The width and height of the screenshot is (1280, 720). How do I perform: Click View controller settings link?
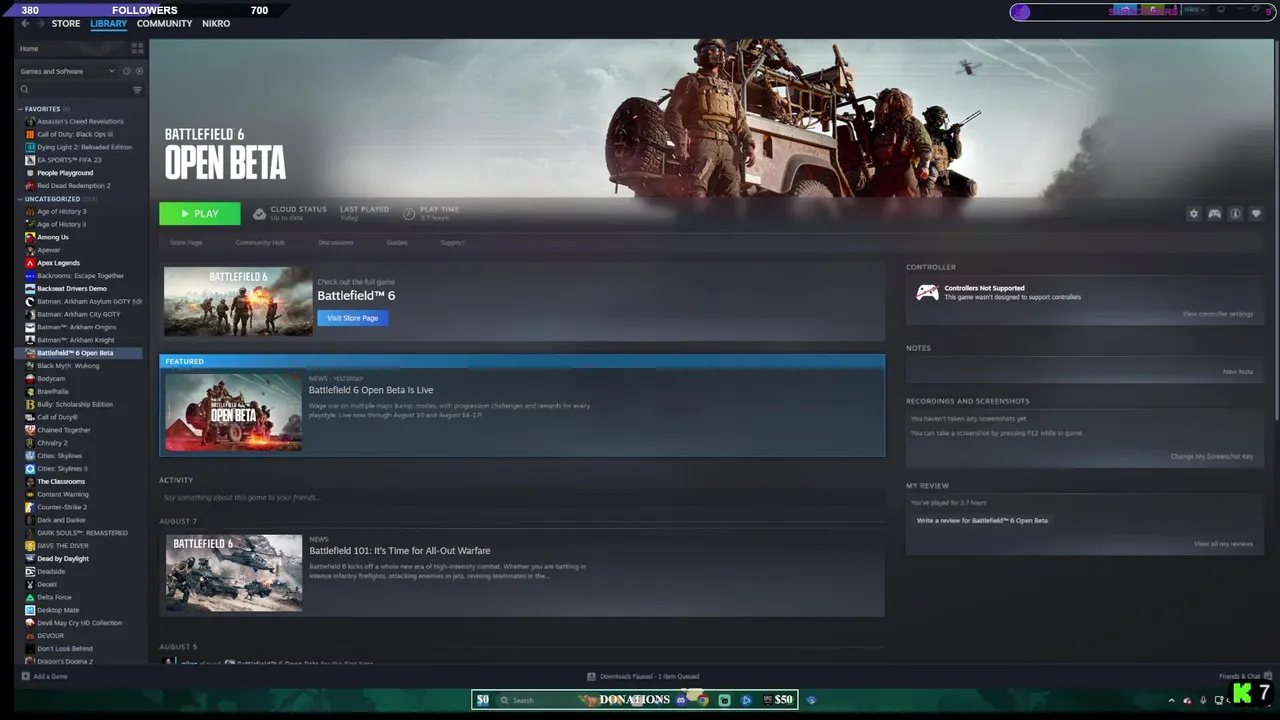[x=1217, y=314]
